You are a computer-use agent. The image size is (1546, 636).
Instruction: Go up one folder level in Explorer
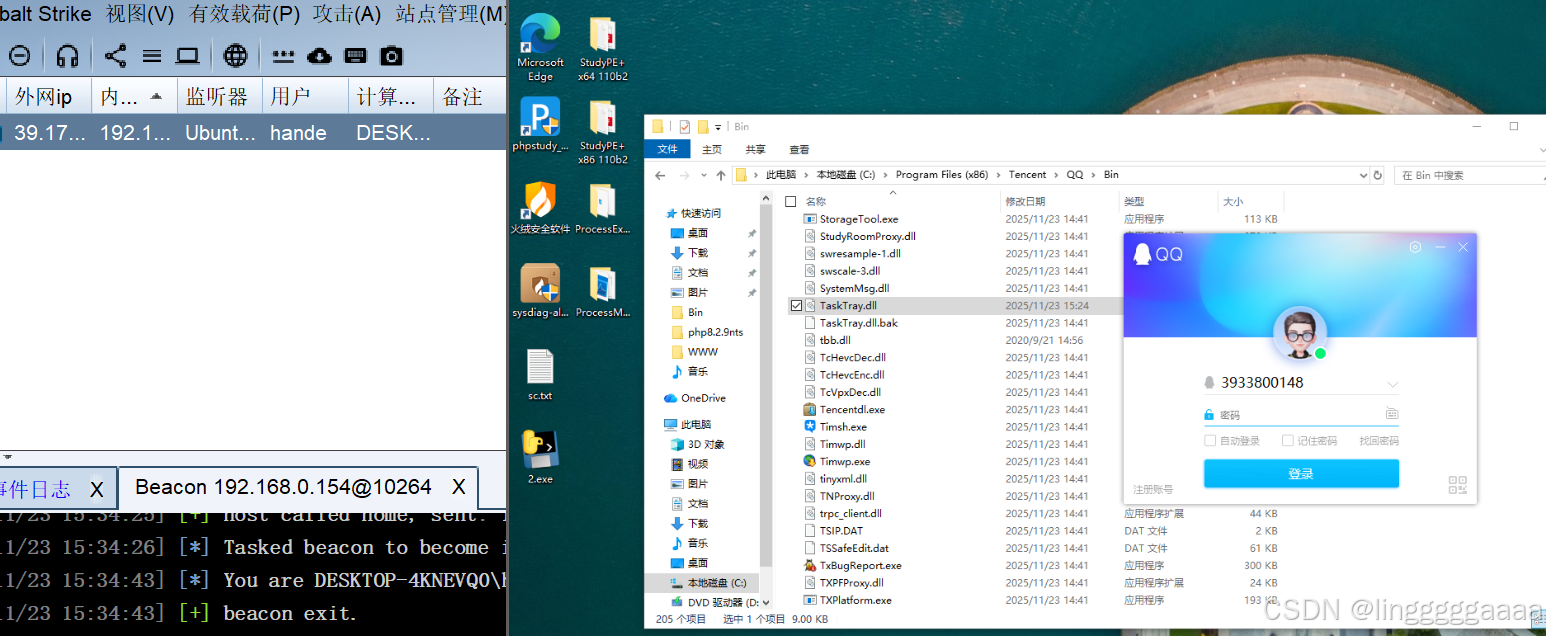click(720, 175)
